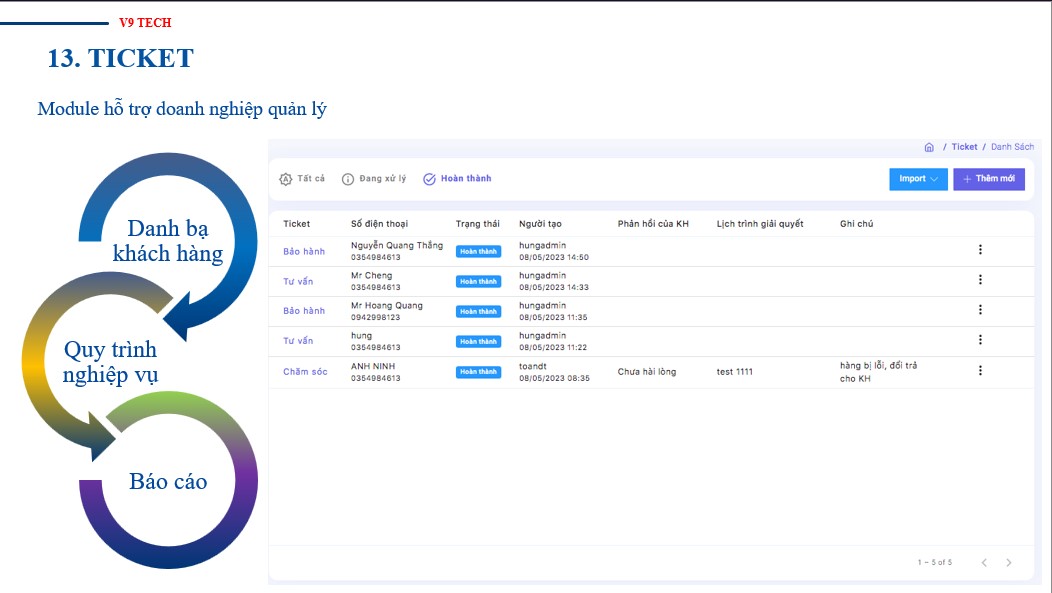Switch to the Đang xử lý tab
This screenshot has width=1052, height=593.
coord(374,179)
